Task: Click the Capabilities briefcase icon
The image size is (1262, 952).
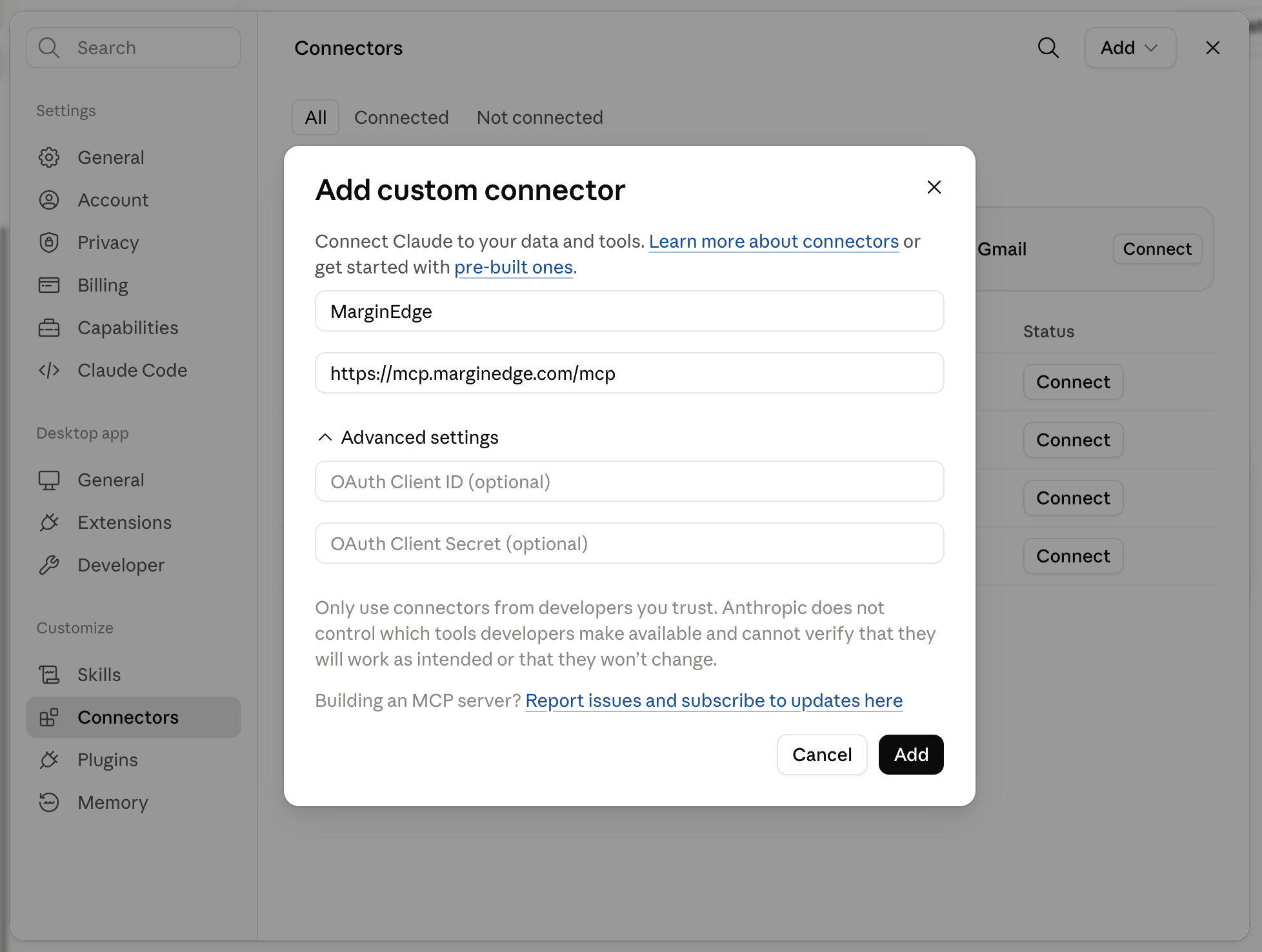Action: 49,328
